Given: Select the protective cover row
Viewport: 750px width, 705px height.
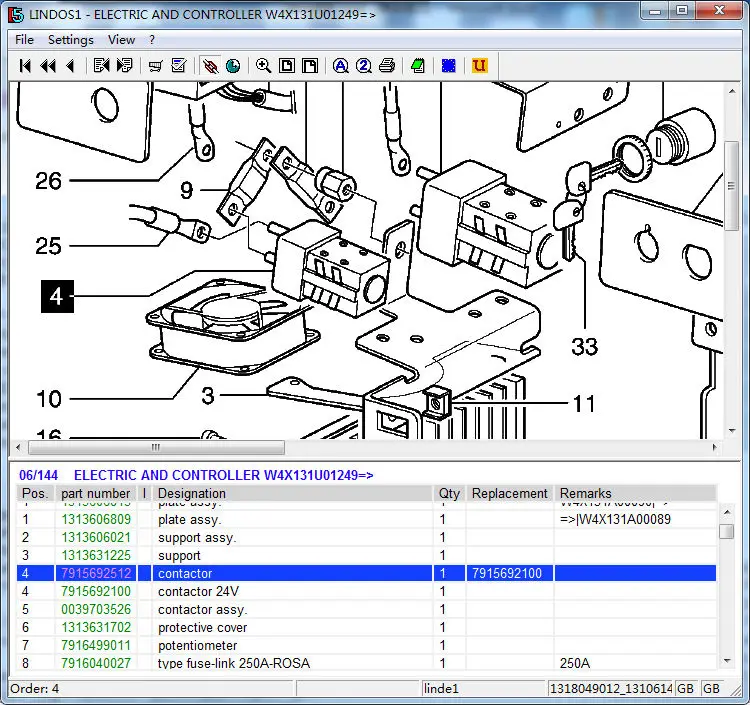Looking at the screenshot, I should [x=366, y=628].
